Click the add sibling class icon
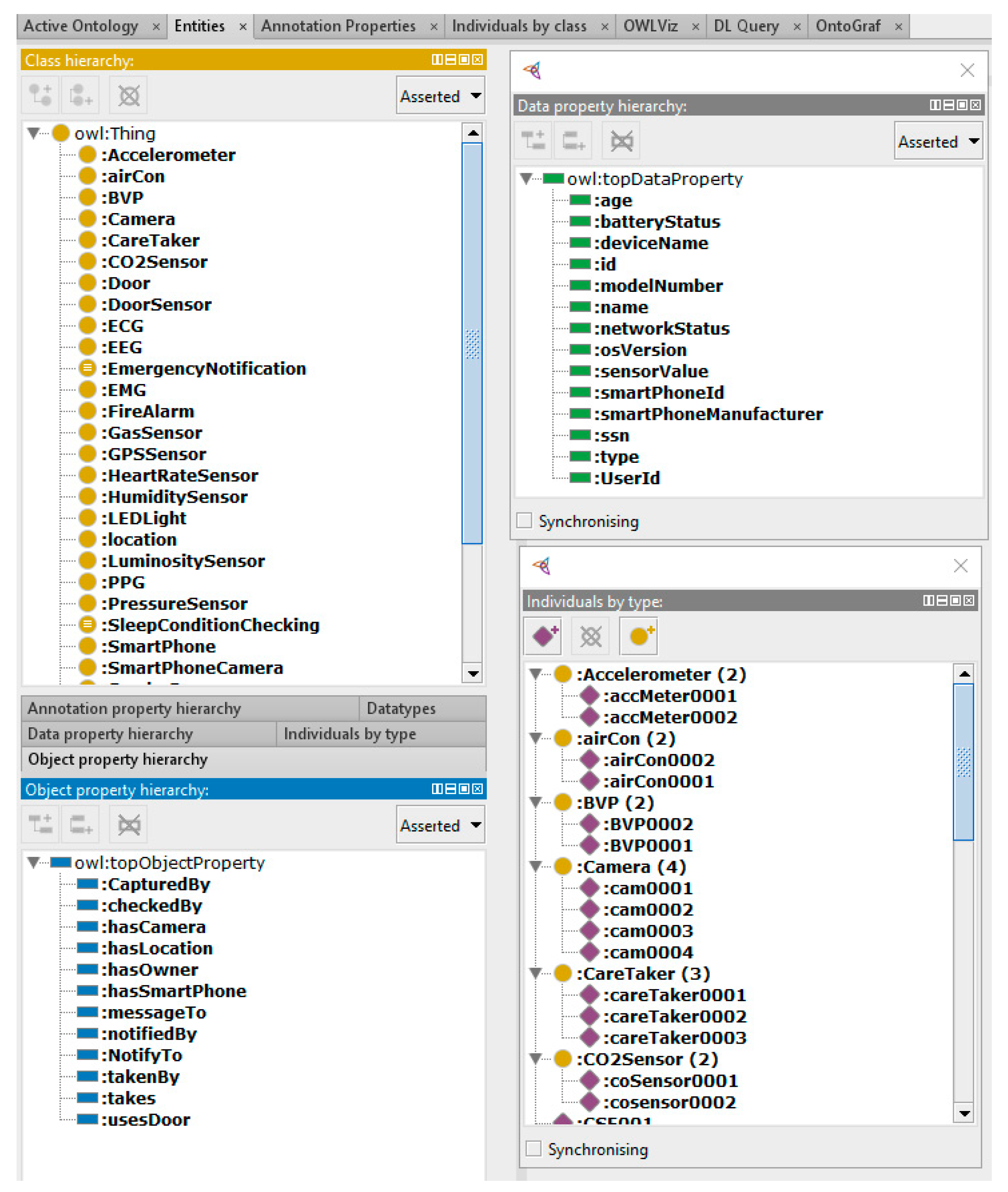The height and width of the screenshot is (1192, 1008). (81, 95)
